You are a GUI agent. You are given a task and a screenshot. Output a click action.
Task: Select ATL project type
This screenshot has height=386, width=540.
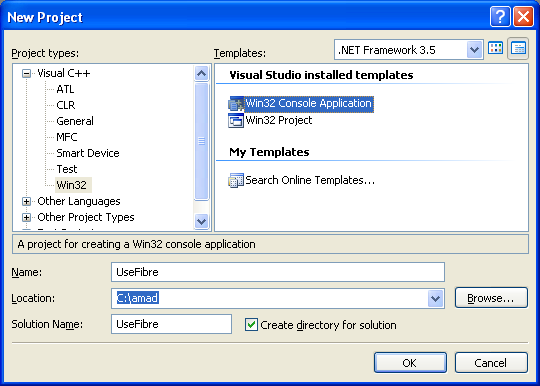pyautogui.click(x=65, y=89)
